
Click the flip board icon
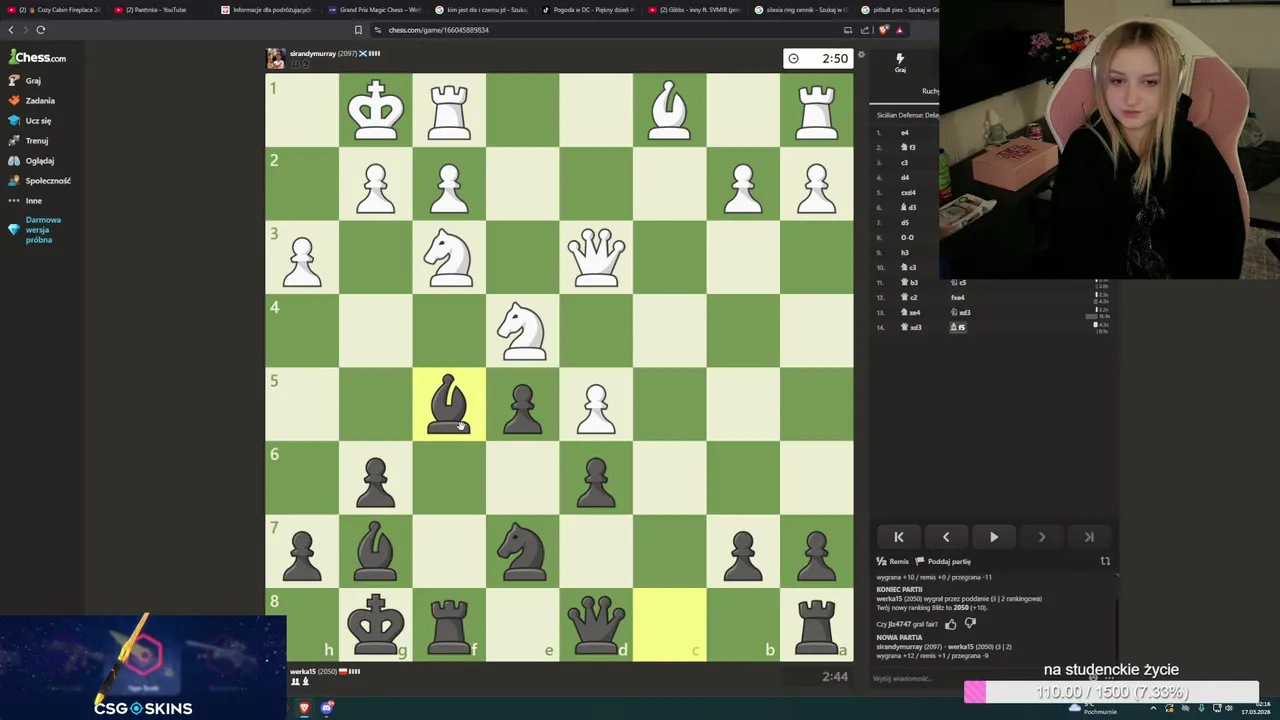tap(1105, 561)
